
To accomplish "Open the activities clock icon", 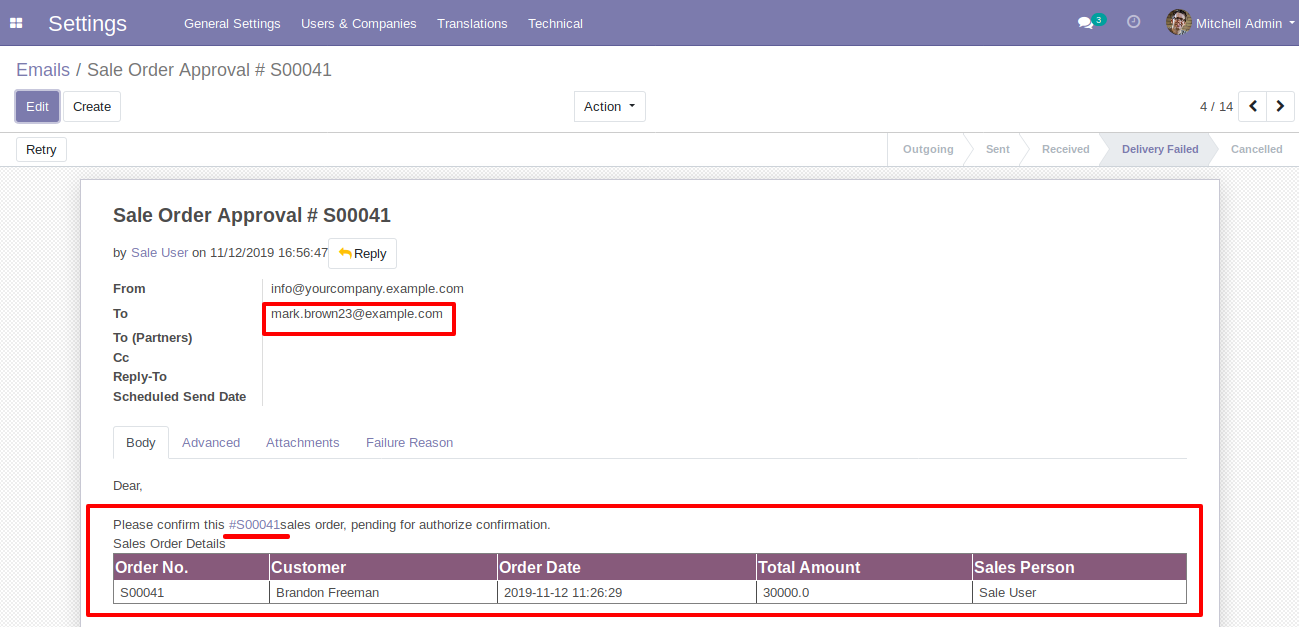I will [x=1133, y=22].
